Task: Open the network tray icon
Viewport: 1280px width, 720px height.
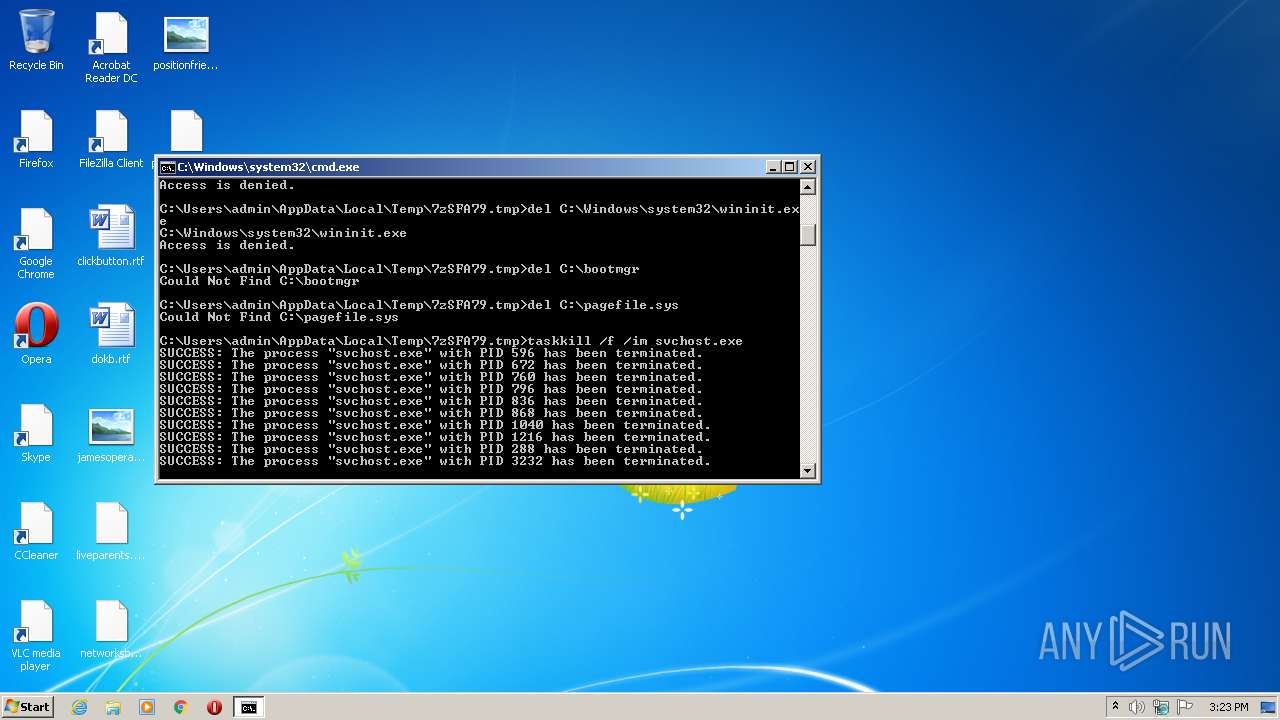Action: tap(1161, 707)
